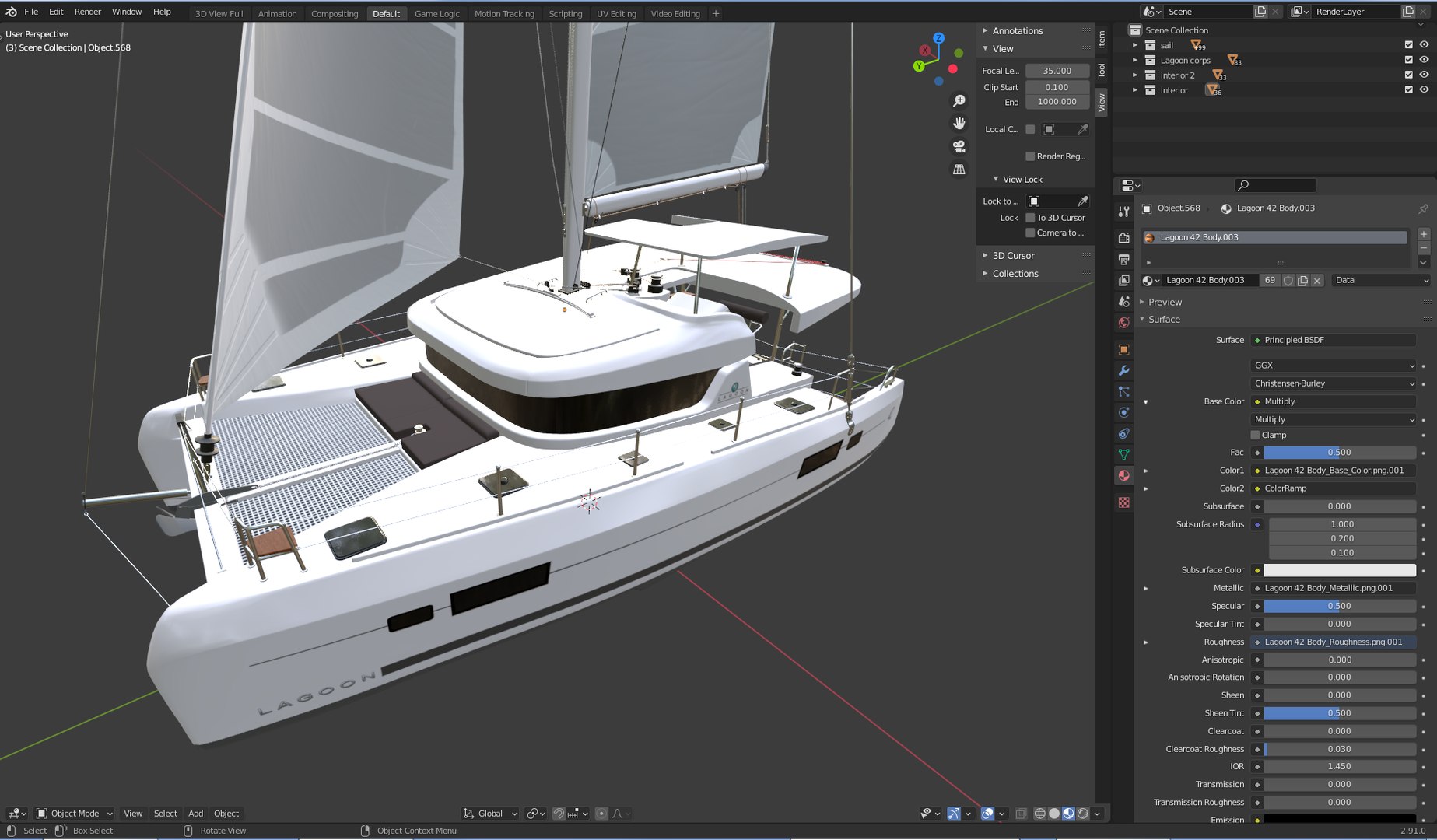The height and width of the screenshot is (840, 1437).
Task: Open the Object properties tab
Action: click(x=1123, y=349)
